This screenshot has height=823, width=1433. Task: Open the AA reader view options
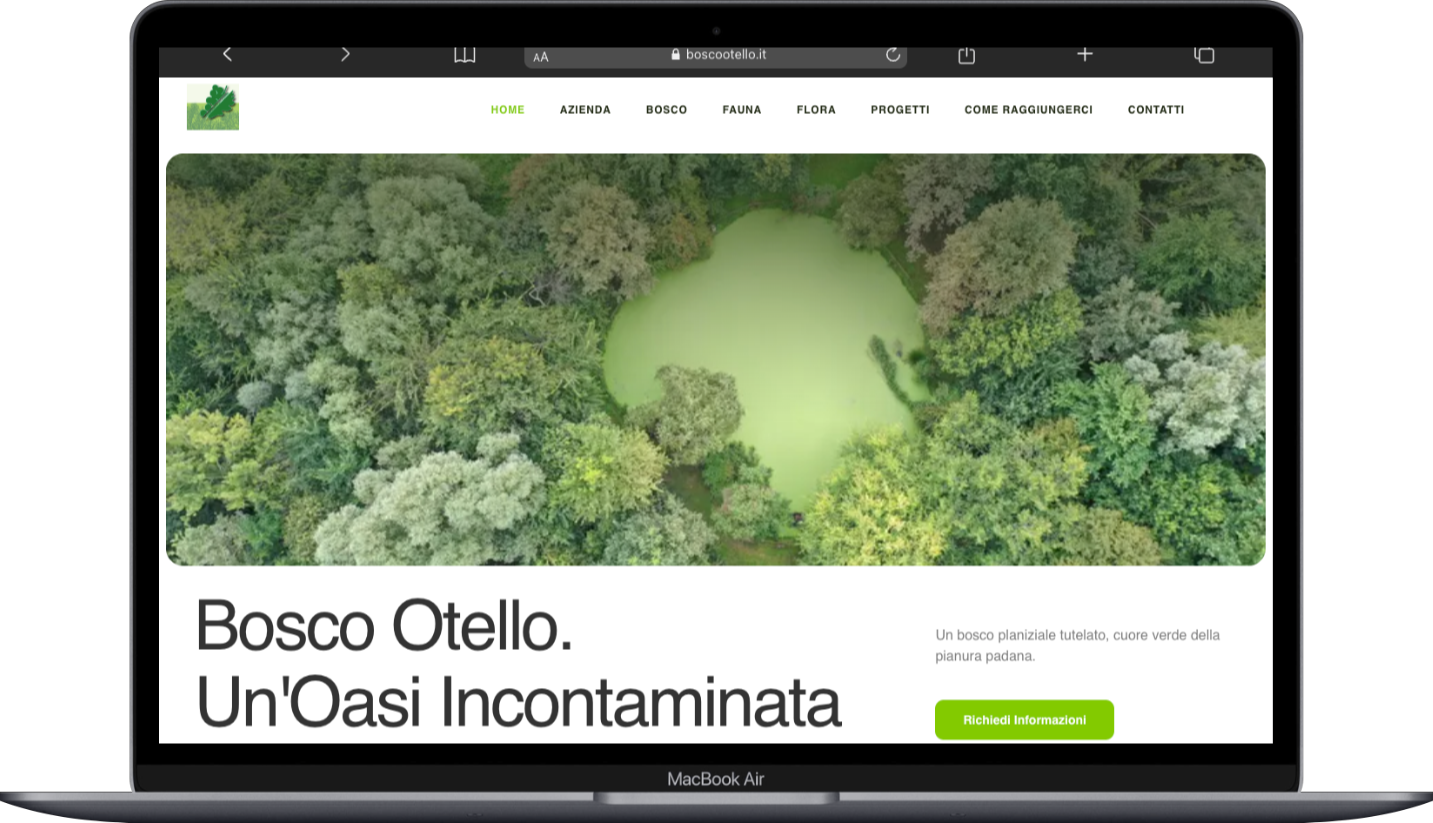(541, 57)
